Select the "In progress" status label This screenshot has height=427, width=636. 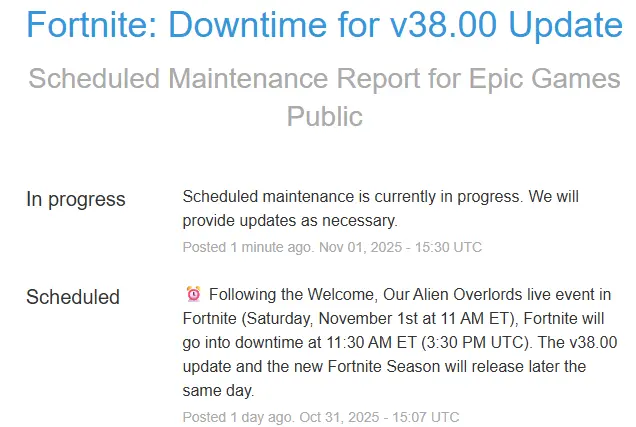point(76,199)
